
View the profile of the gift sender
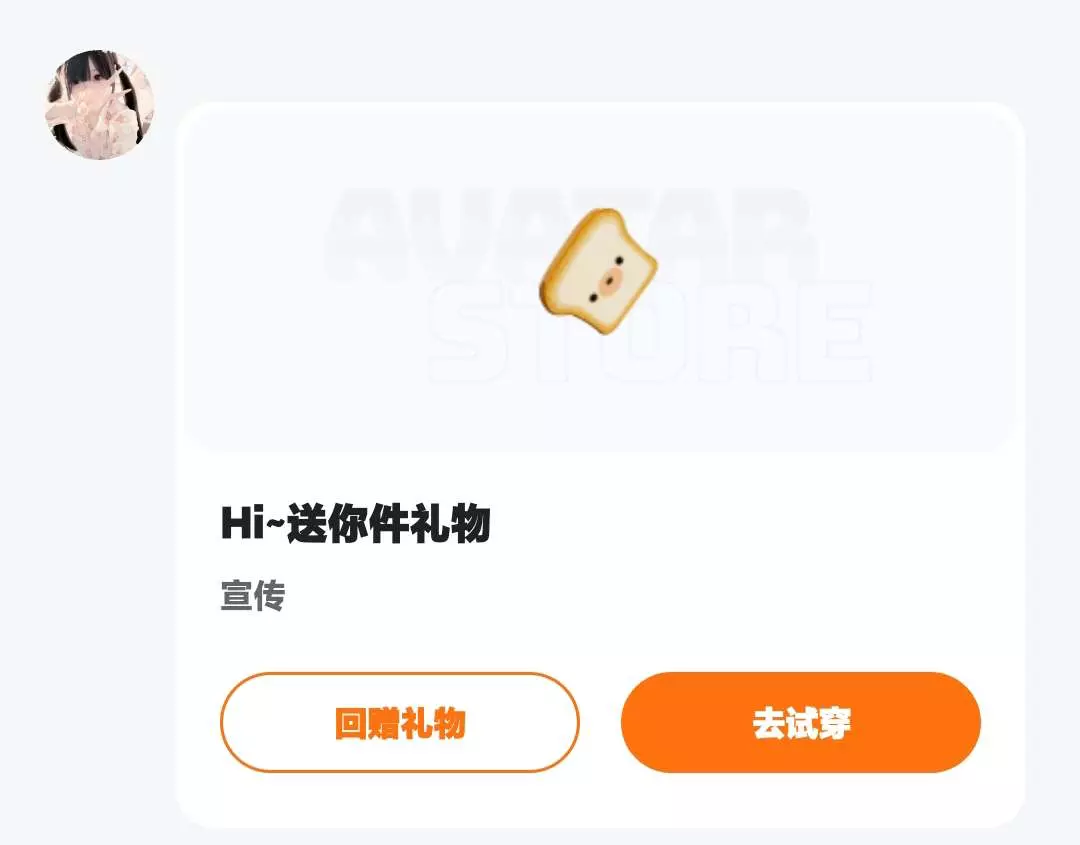click(100, 105)
